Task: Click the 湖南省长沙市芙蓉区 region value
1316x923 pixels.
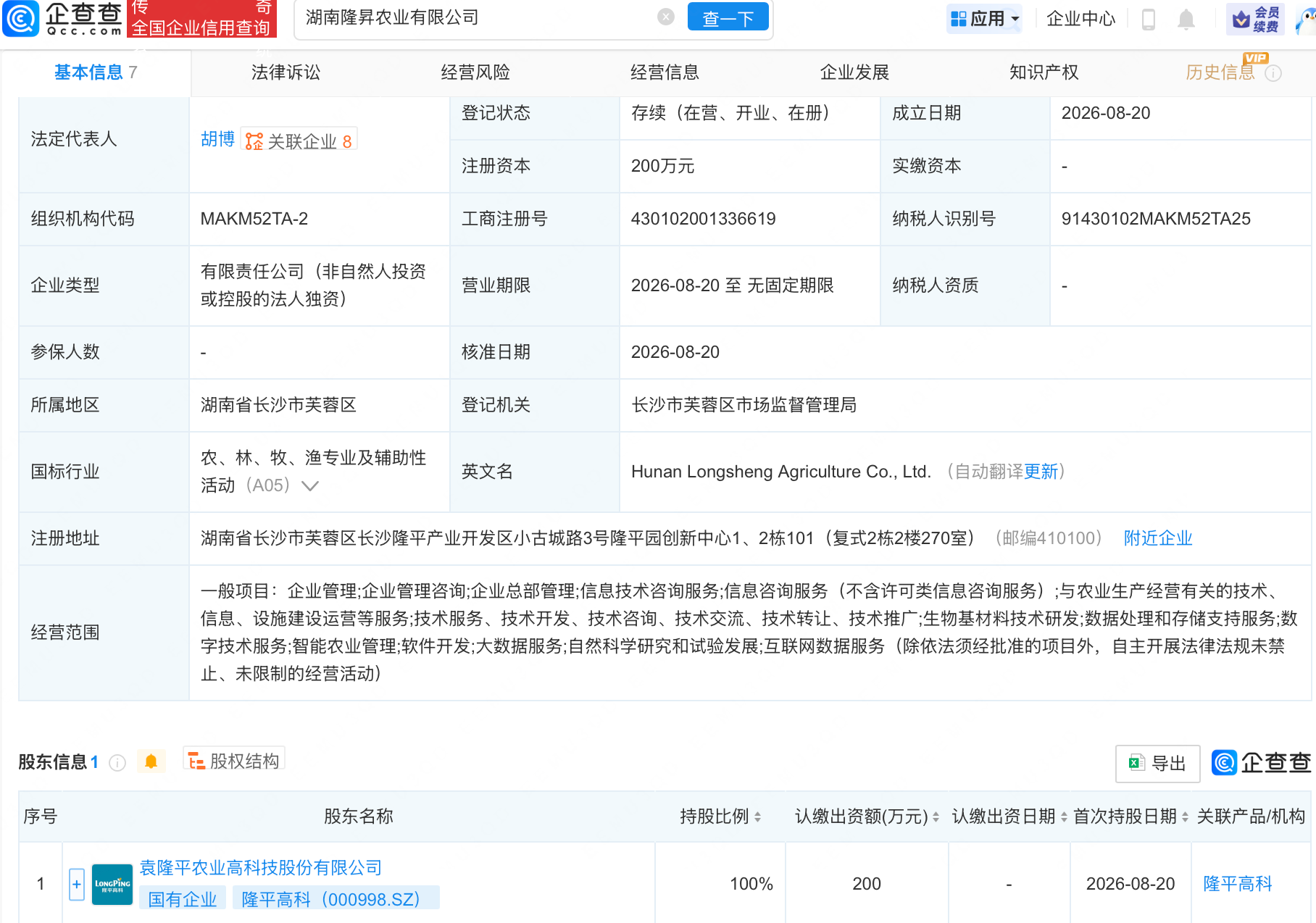Action: point(278,405)
